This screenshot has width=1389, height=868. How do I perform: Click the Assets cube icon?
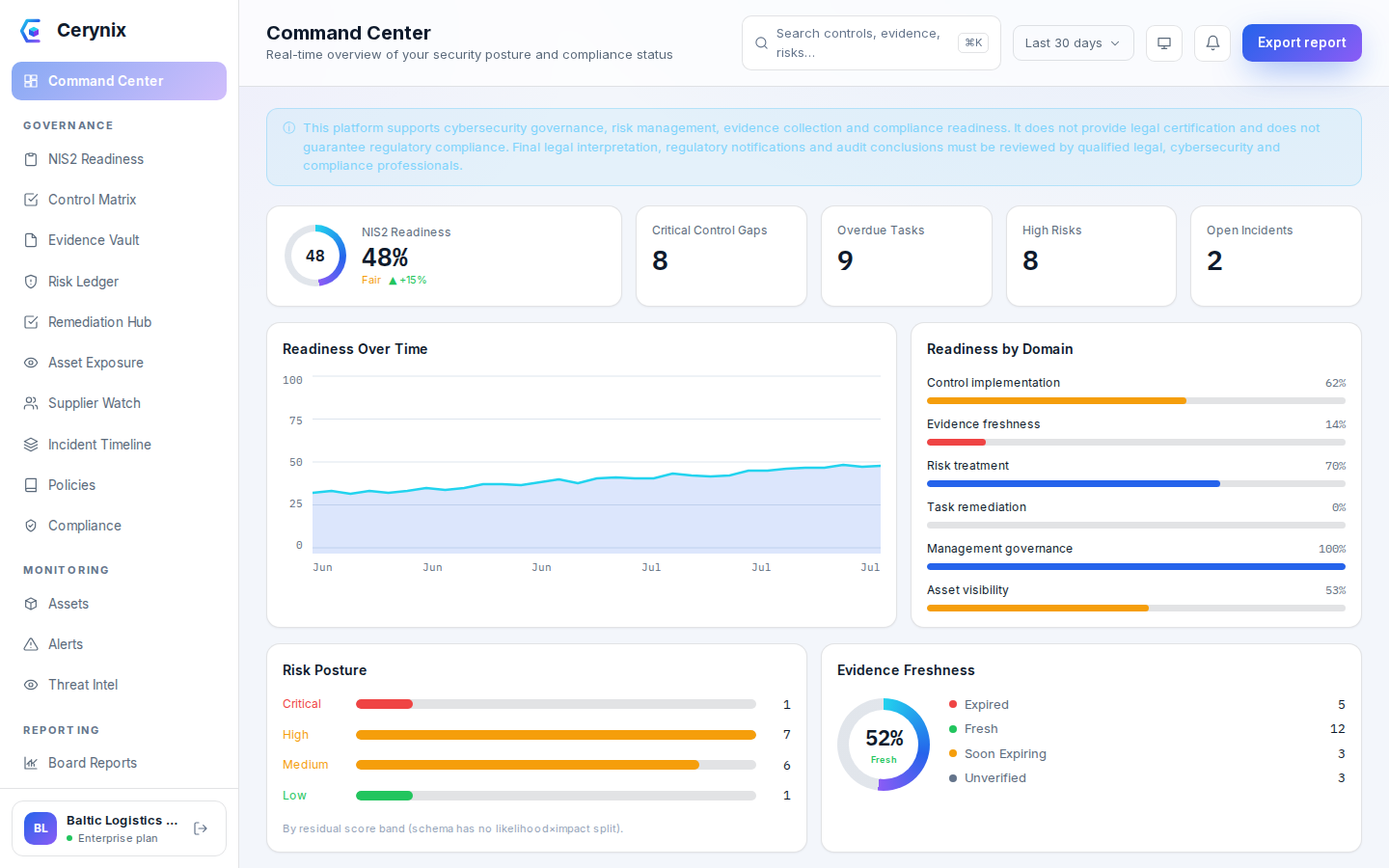(x=31, y=604)
